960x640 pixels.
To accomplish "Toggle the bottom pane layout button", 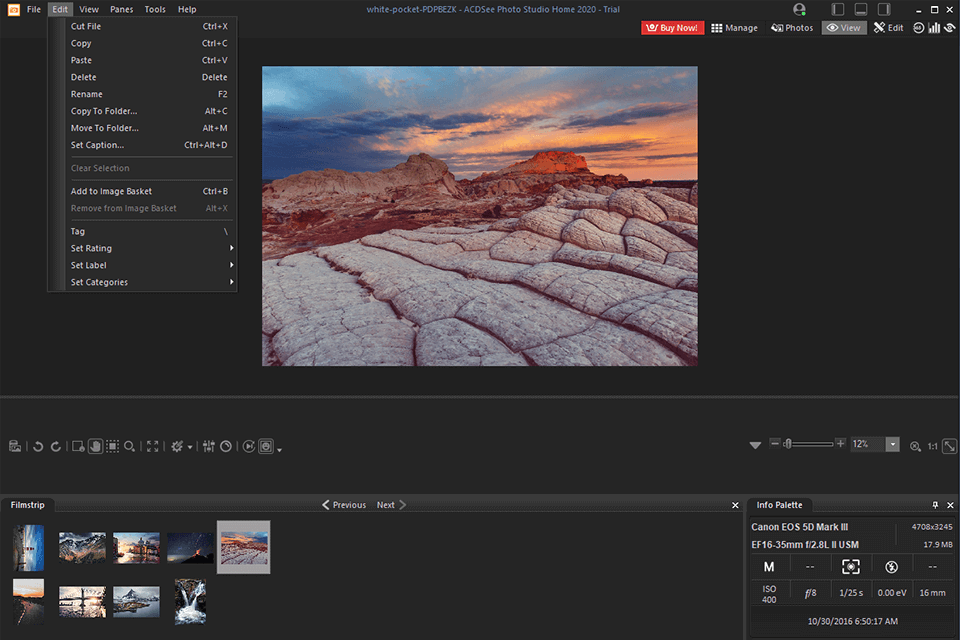I will 860,9.
